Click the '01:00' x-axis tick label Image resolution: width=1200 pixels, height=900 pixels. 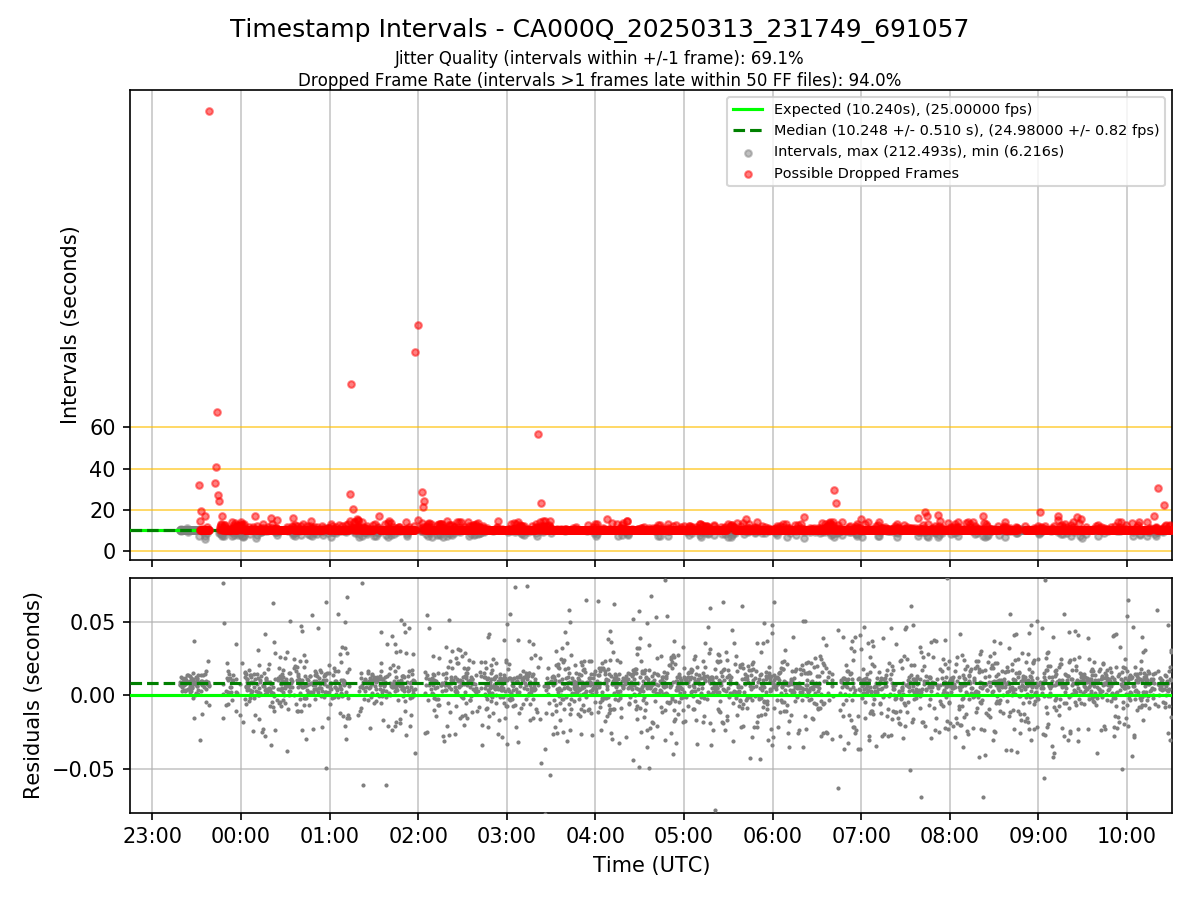tap(329, 836)
